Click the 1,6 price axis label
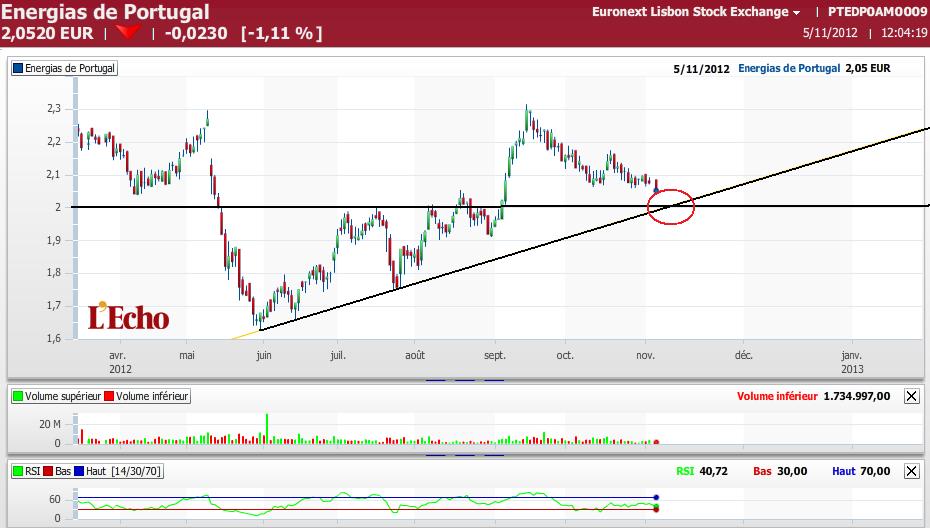The width and height of the screenshot is (930, 528). [54, 338]
